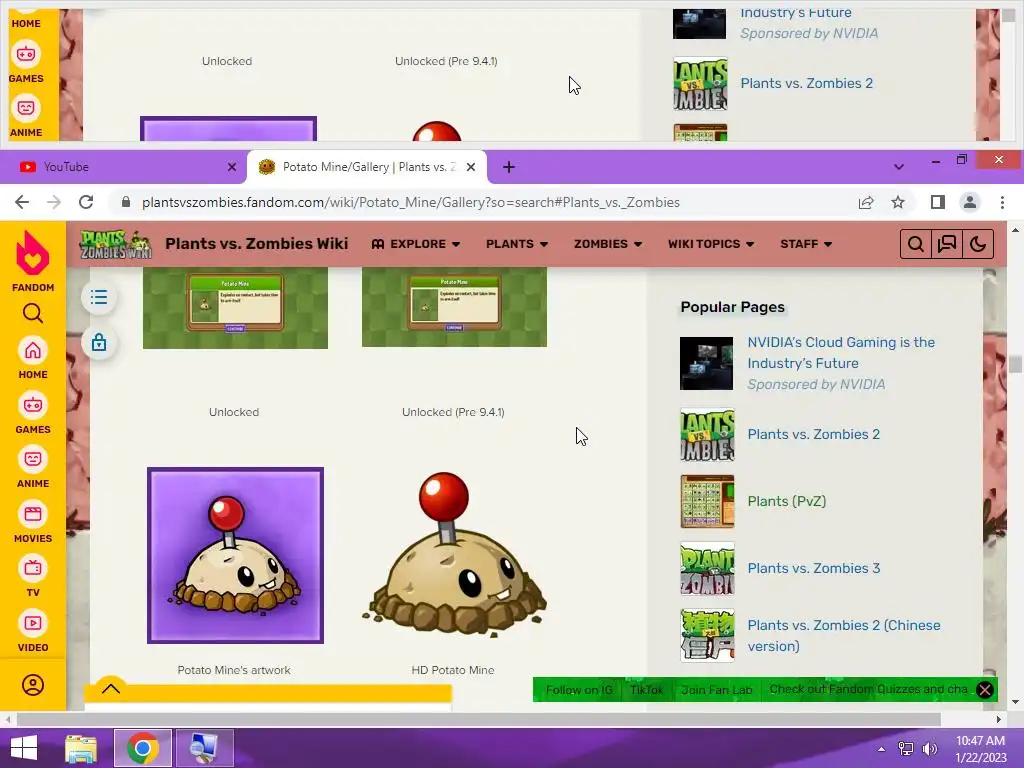This screenshot has width=1024, height=768.
Task: Click the Plants vs. Zombies 3 thumbnail
Action: pos(707,568)
